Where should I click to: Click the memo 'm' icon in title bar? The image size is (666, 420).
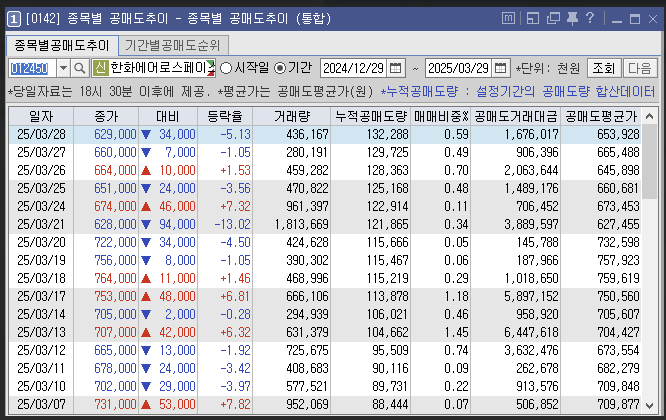pos(508,18)
